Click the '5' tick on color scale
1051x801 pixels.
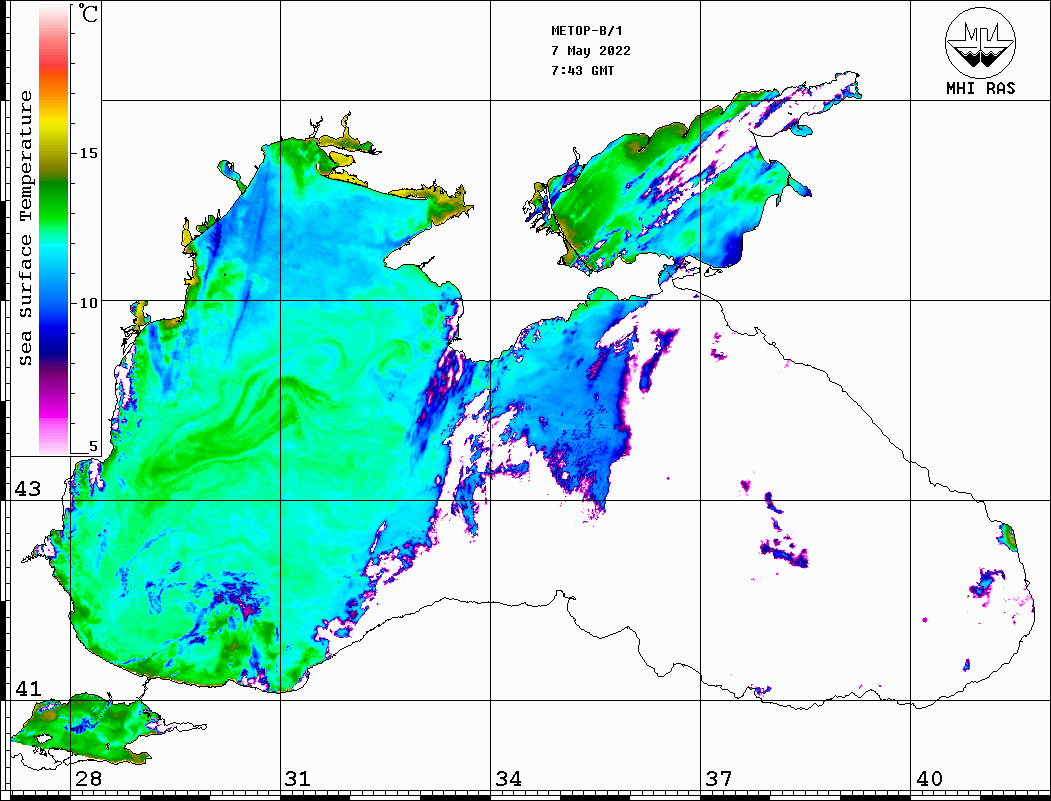pos(93,446)
